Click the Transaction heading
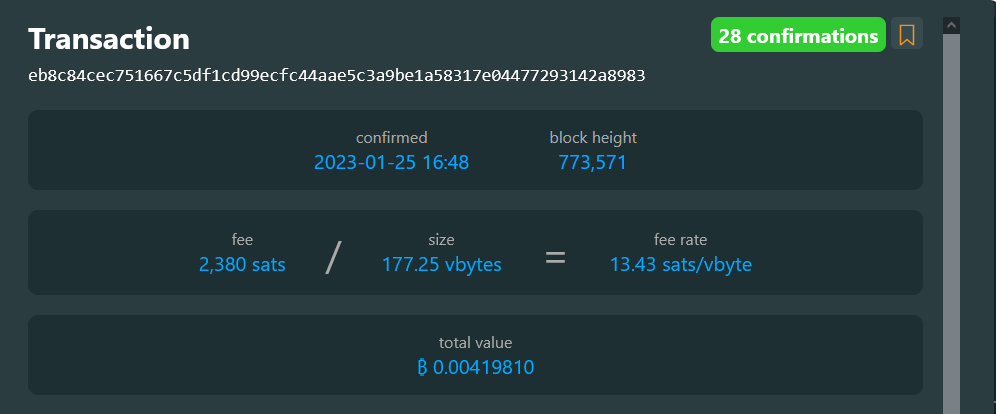The width and height of the screenshot is (996, 414). point(109,39)
